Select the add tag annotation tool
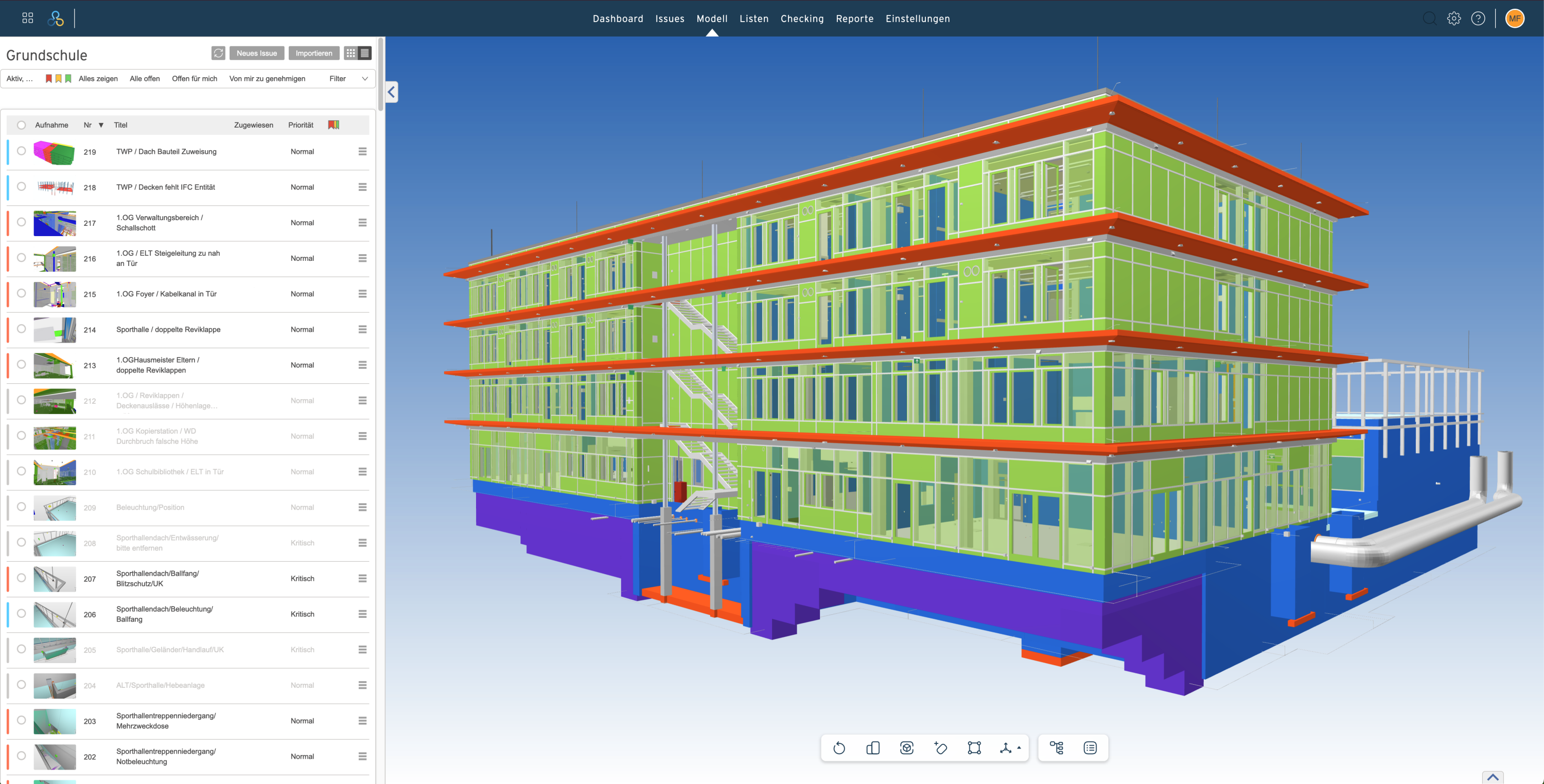This screenshot has height=784, width=1544. tap(940, 748)
